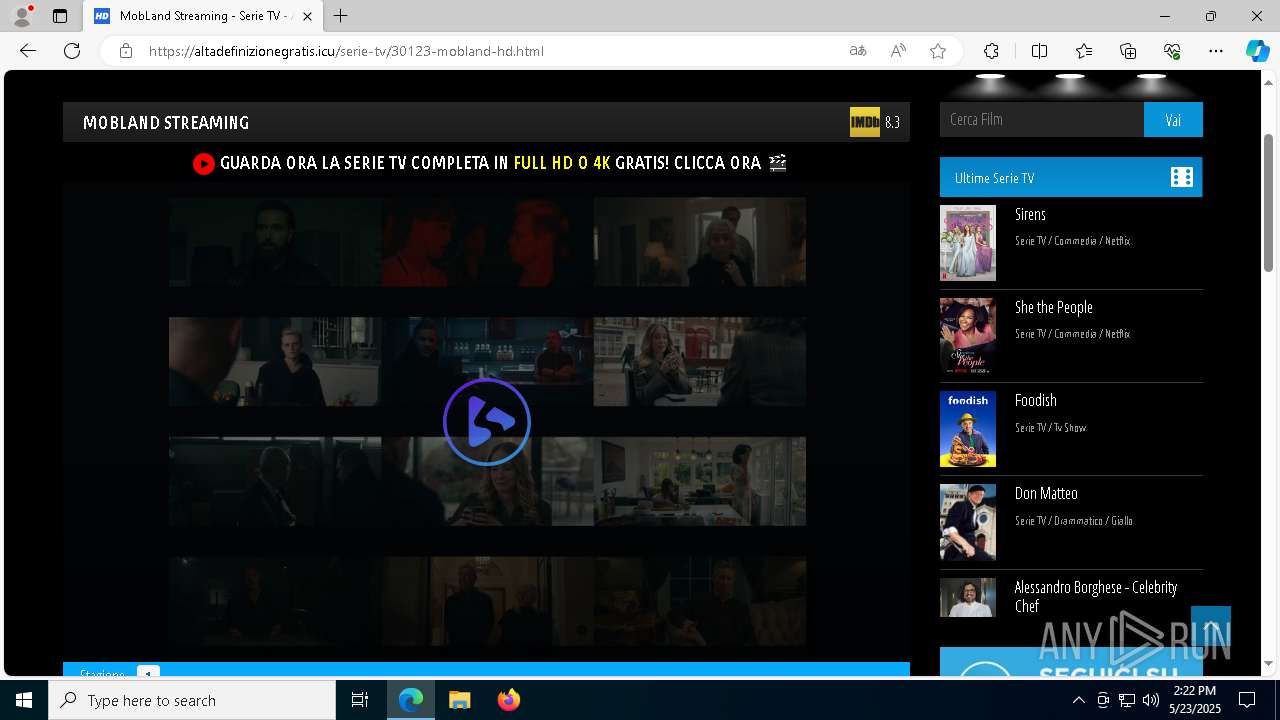Open the browser profile icon
This screenshot has height=720, width=1280.
point(22,16)
